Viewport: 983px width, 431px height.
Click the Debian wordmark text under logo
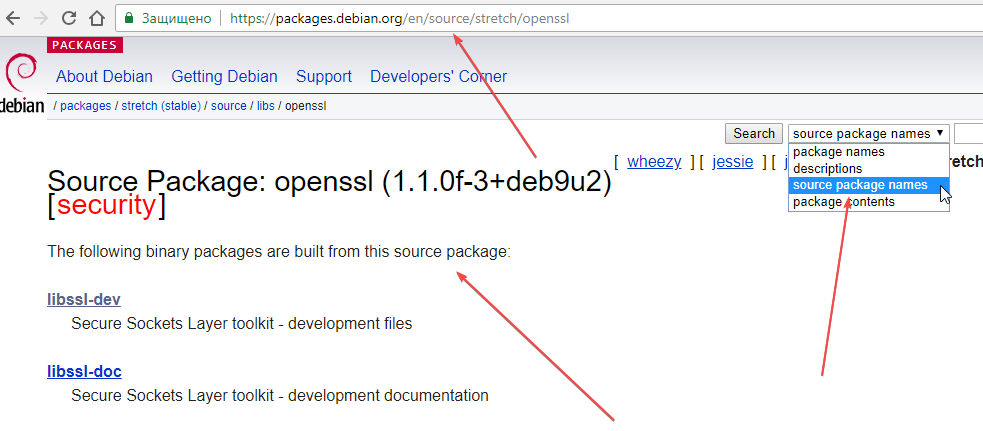click(21, 105)
